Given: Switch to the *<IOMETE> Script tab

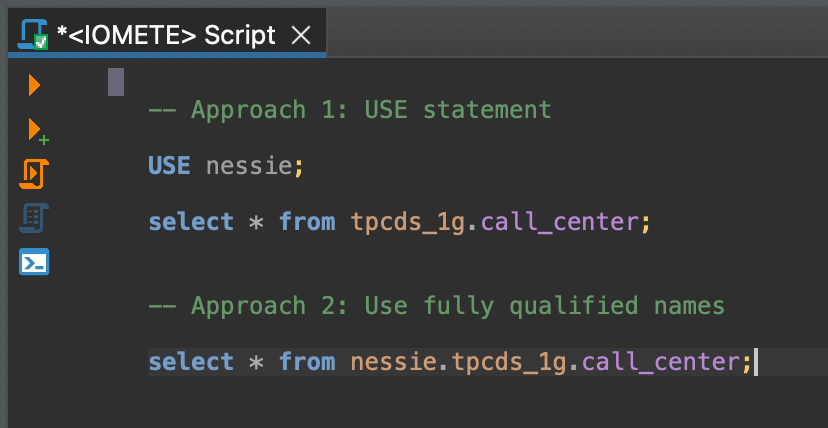Looking at the screenshot, I should pos(166,36).
